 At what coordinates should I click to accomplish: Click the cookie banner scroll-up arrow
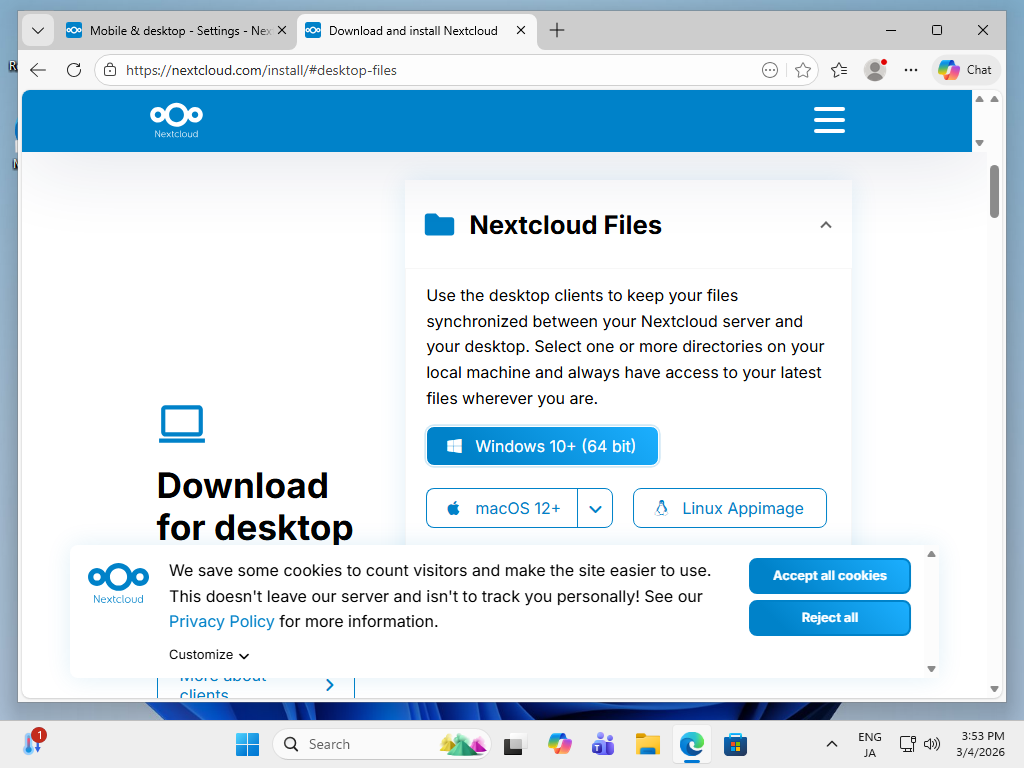pyautogui.click(x=931, y=554)
